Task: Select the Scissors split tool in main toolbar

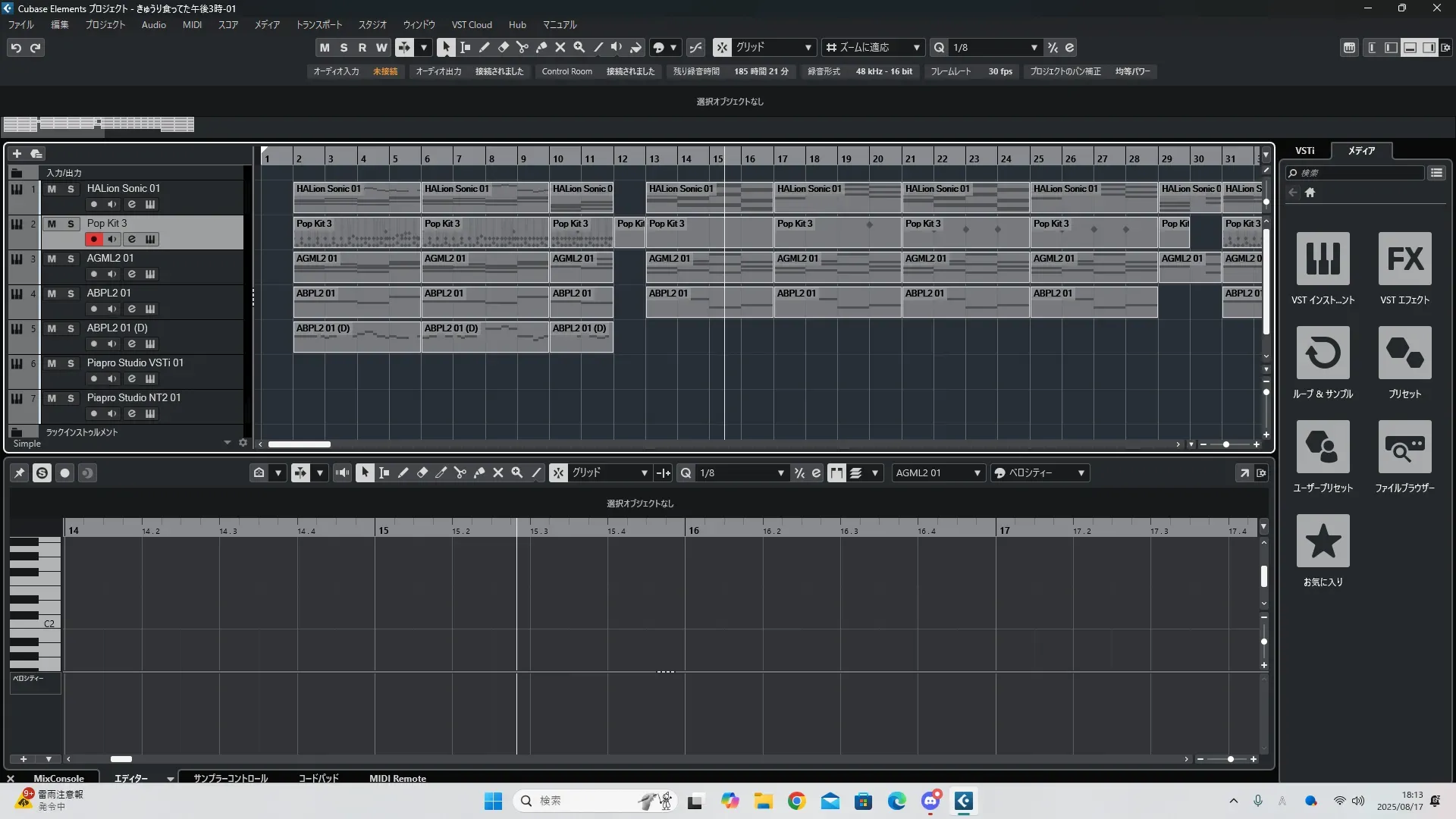Action: pyautogui.click(x=522, y=47)
